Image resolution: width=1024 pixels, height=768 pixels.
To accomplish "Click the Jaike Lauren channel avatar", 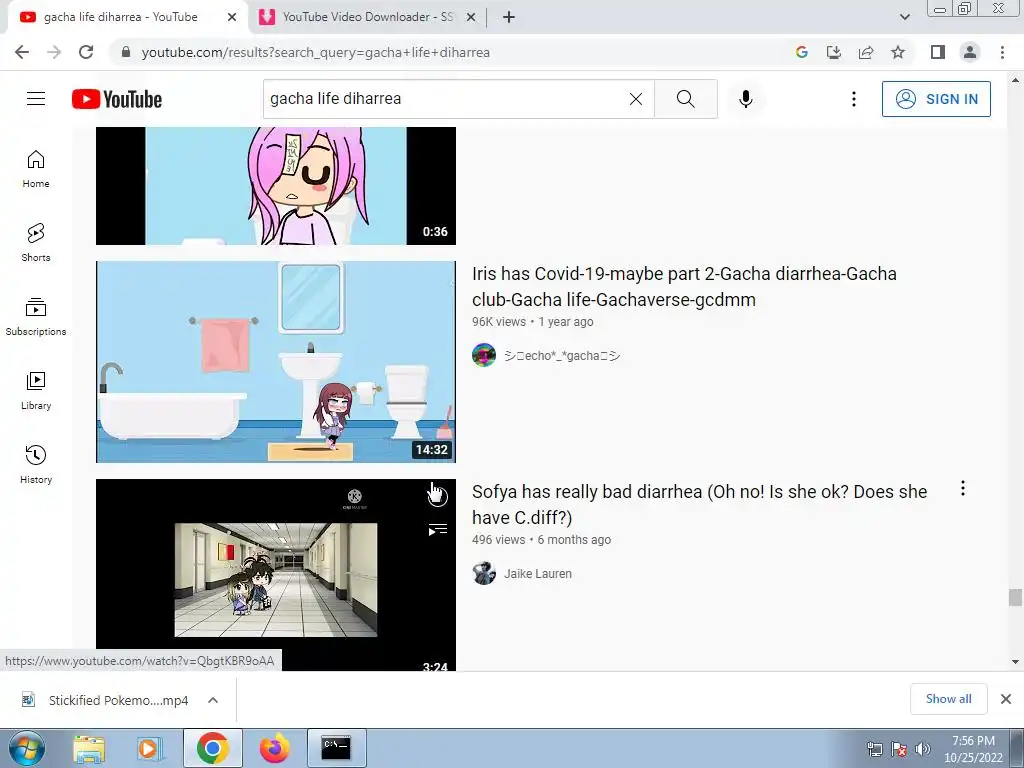I will (x=484, y=573).
